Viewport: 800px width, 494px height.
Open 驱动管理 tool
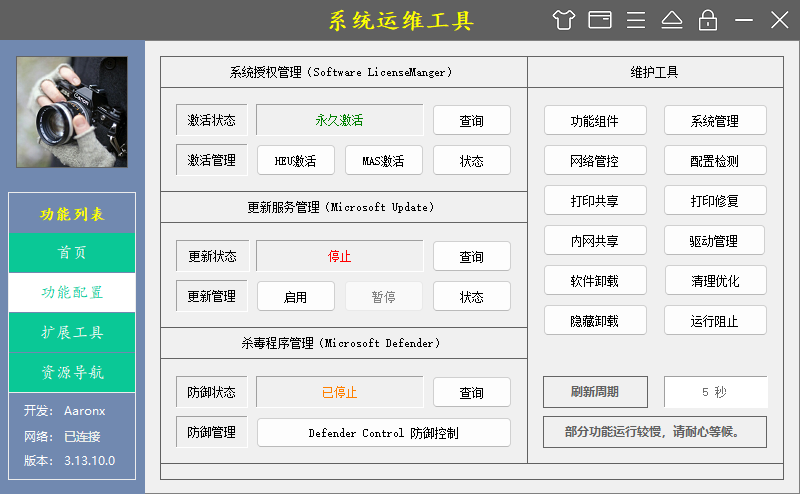714,240
